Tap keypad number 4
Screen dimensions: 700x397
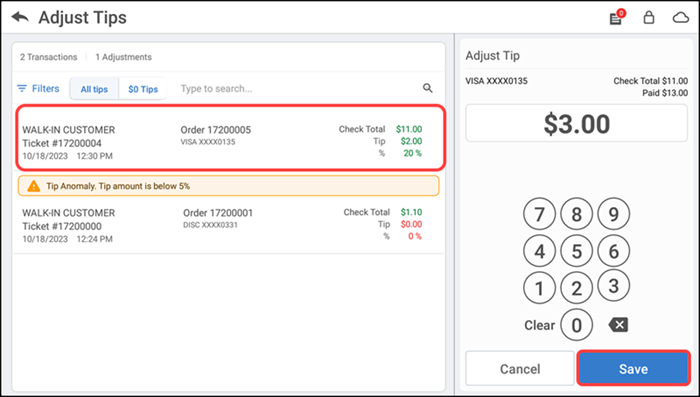point(539,251)
